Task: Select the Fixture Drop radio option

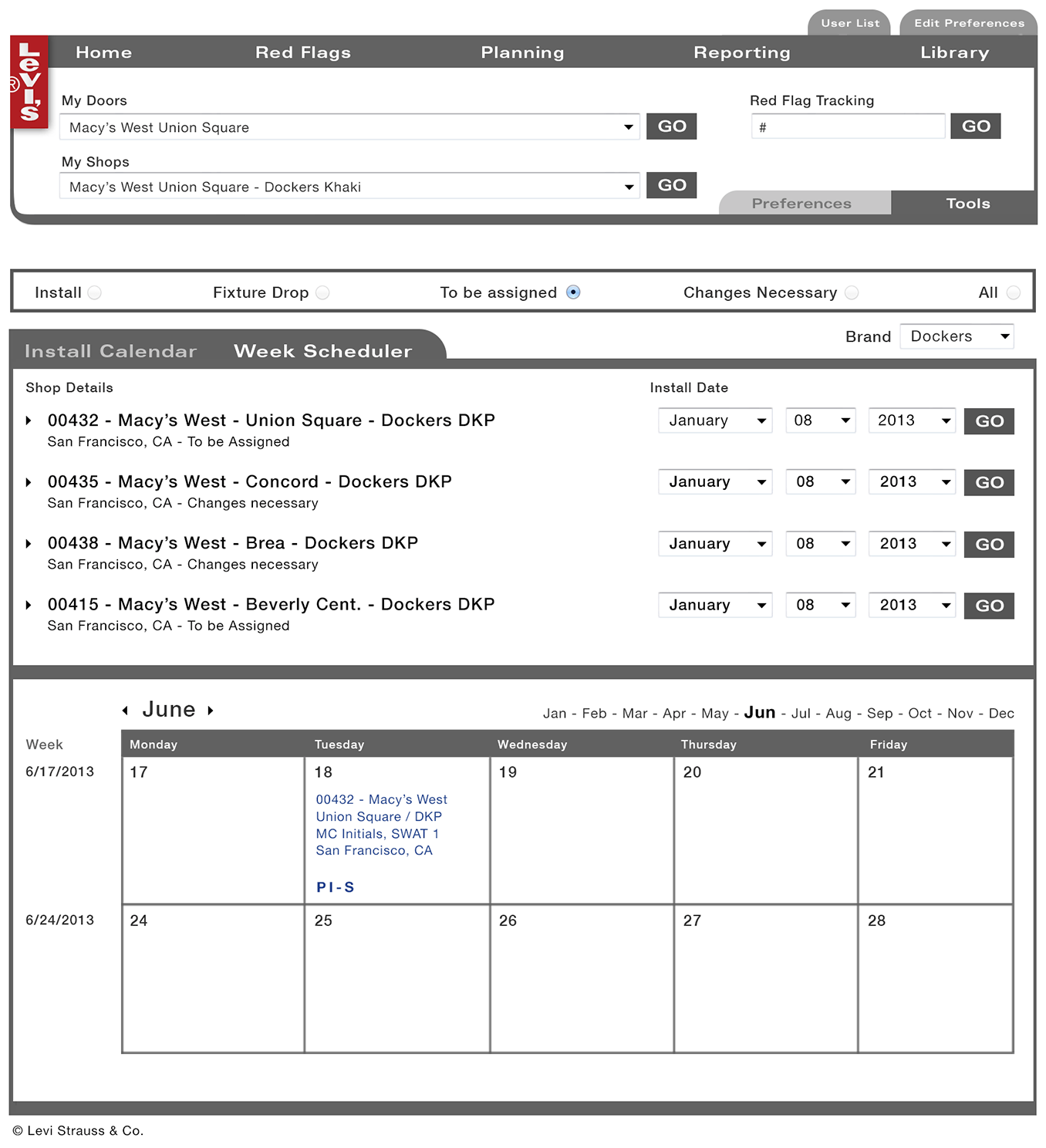Action: [x=322, y=292]
